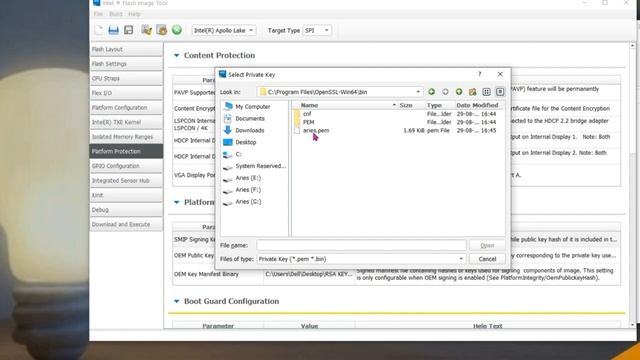The width and height of the screenshot is (640, 360).
Task: Switch file dialog to List view
Action: click(486, 92)
